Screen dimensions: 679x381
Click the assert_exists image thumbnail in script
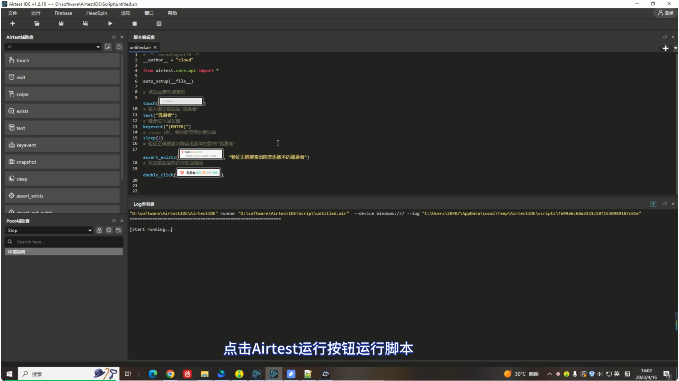201,154
